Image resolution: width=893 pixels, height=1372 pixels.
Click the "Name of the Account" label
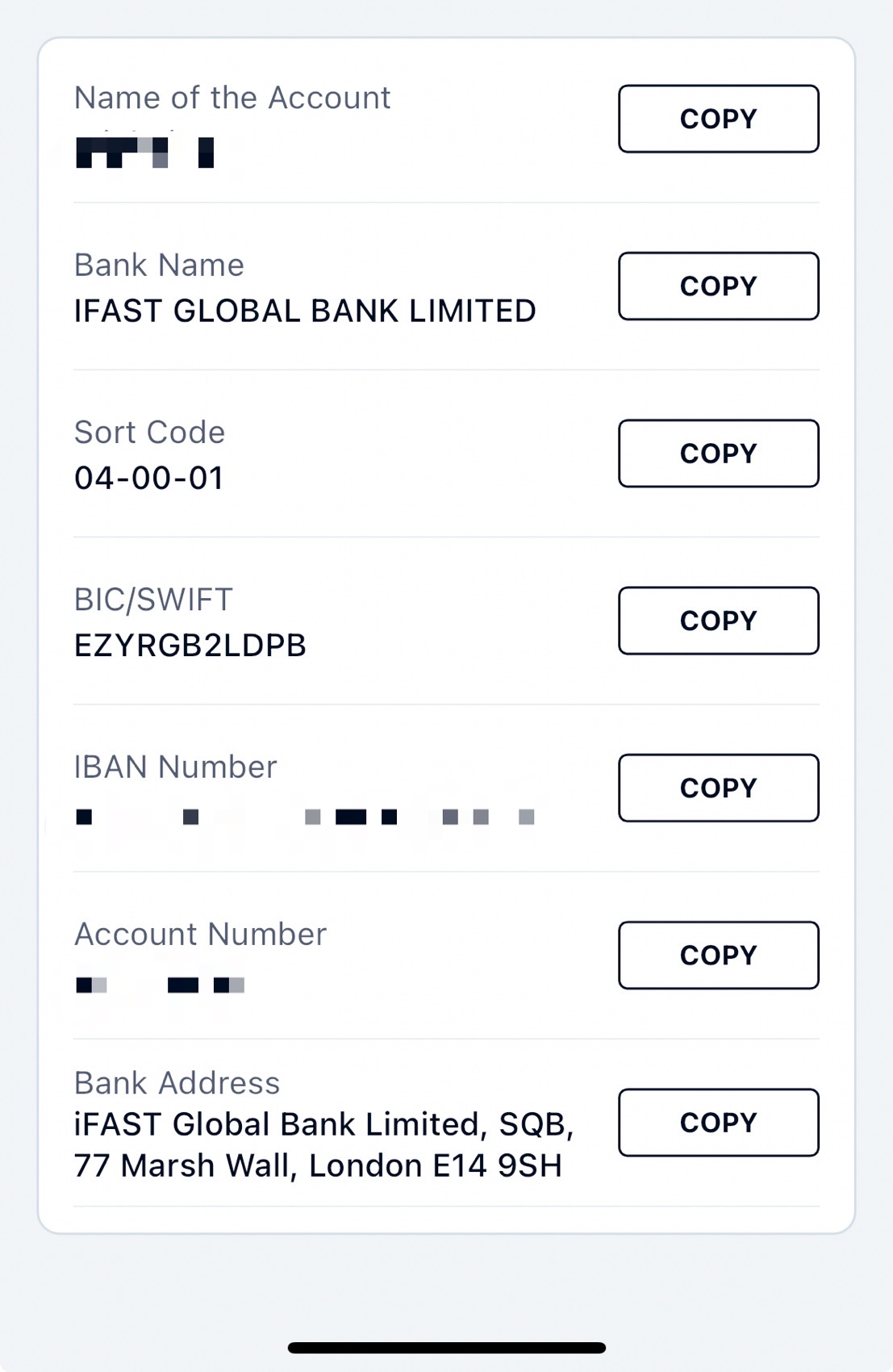tap(232, 98)
